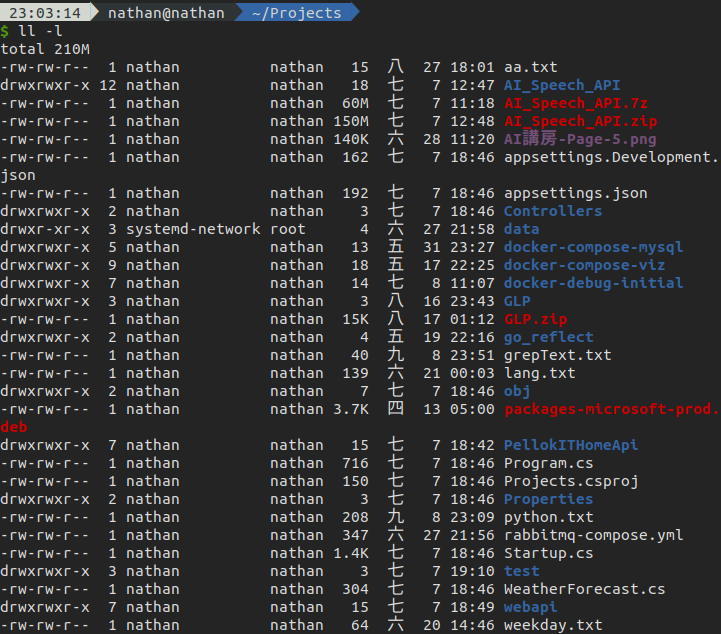Select the Properties directory name
Screen dimensions: 721x634
pyautogui.click(x=549, y=499)
